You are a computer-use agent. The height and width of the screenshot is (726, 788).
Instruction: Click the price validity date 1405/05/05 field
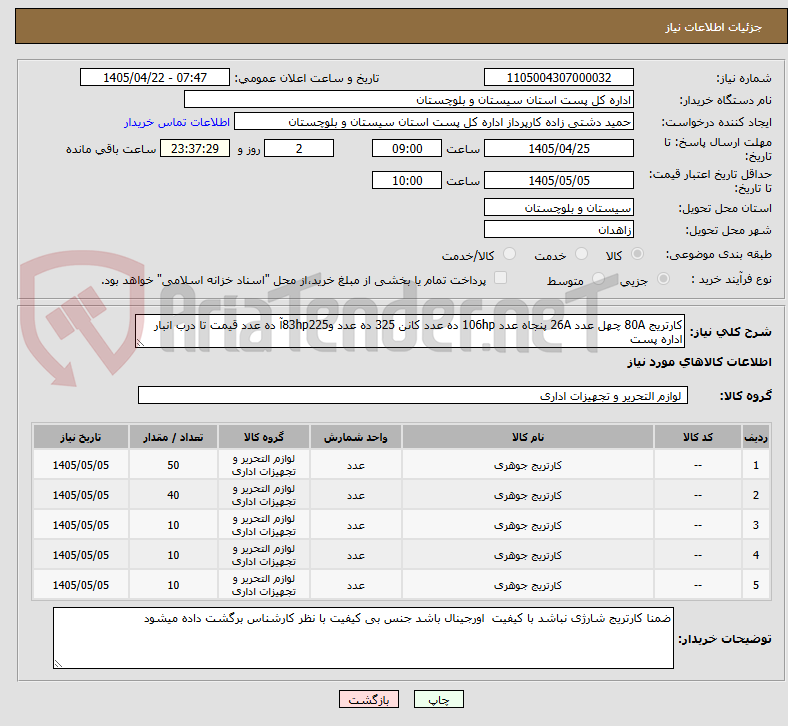559,180
